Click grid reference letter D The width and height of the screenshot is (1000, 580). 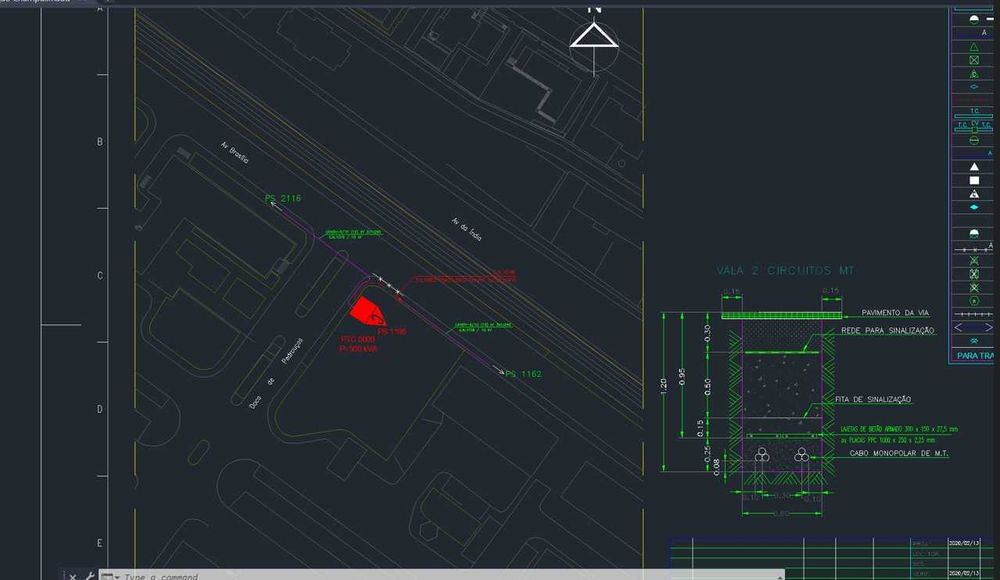99,410
